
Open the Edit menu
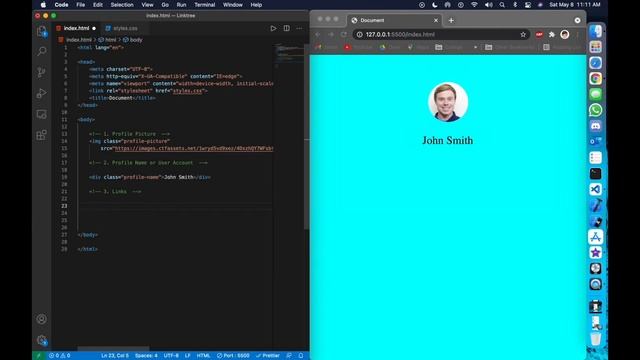(x=98, y=5)
